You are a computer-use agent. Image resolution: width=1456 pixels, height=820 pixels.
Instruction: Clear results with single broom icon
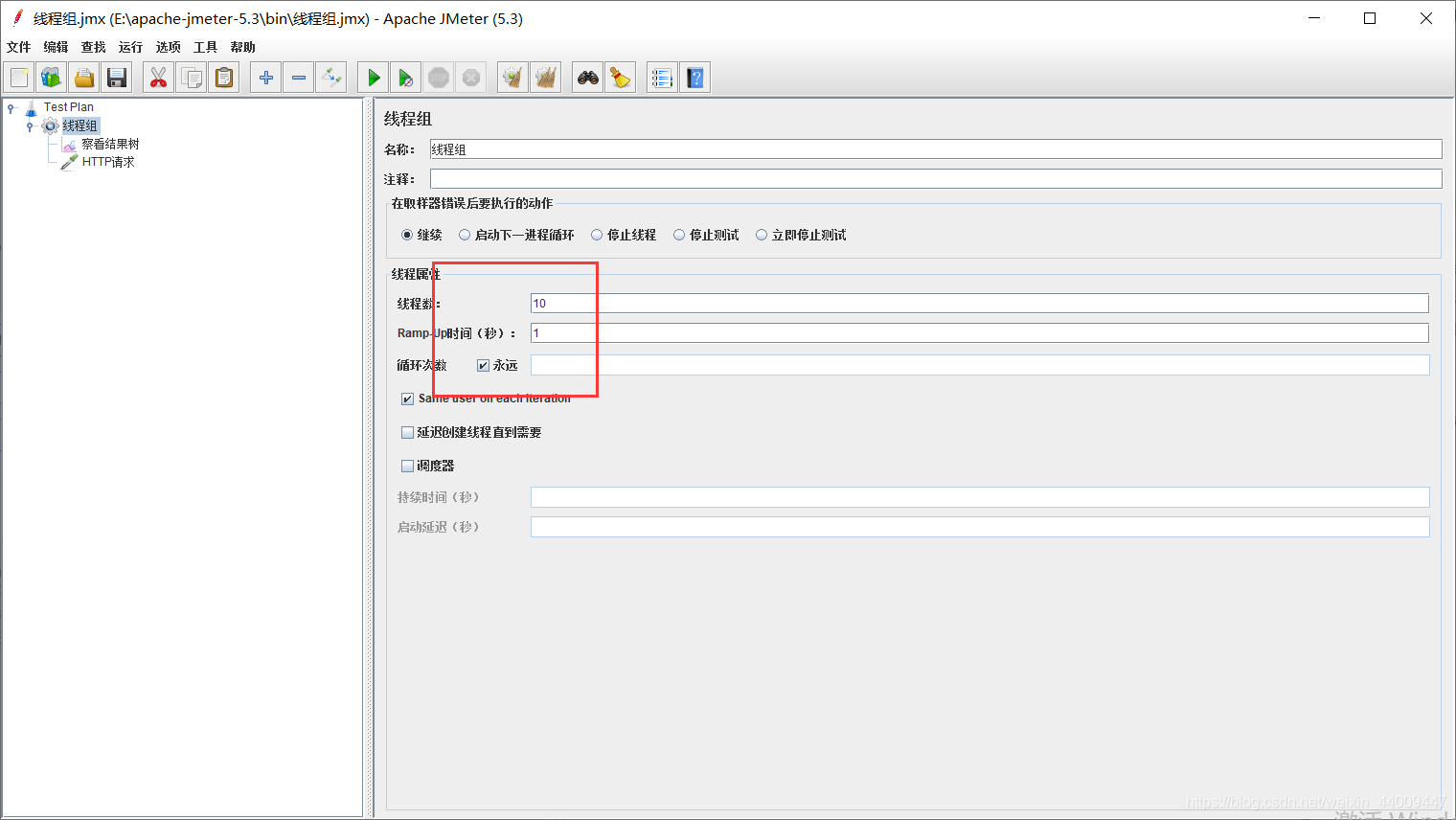(x=513, y=78)
